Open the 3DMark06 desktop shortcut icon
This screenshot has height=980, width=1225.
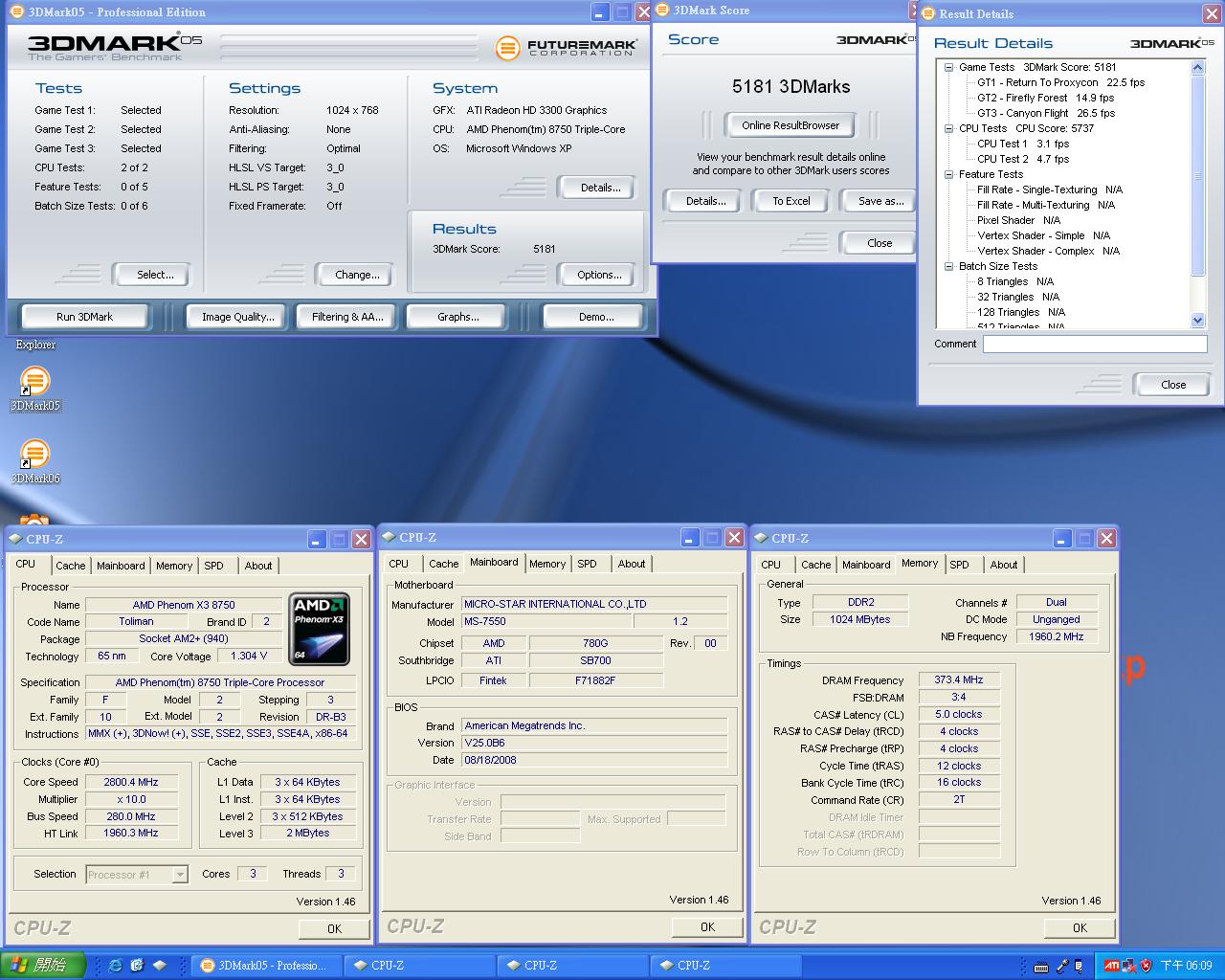click(x=34, y=455)
